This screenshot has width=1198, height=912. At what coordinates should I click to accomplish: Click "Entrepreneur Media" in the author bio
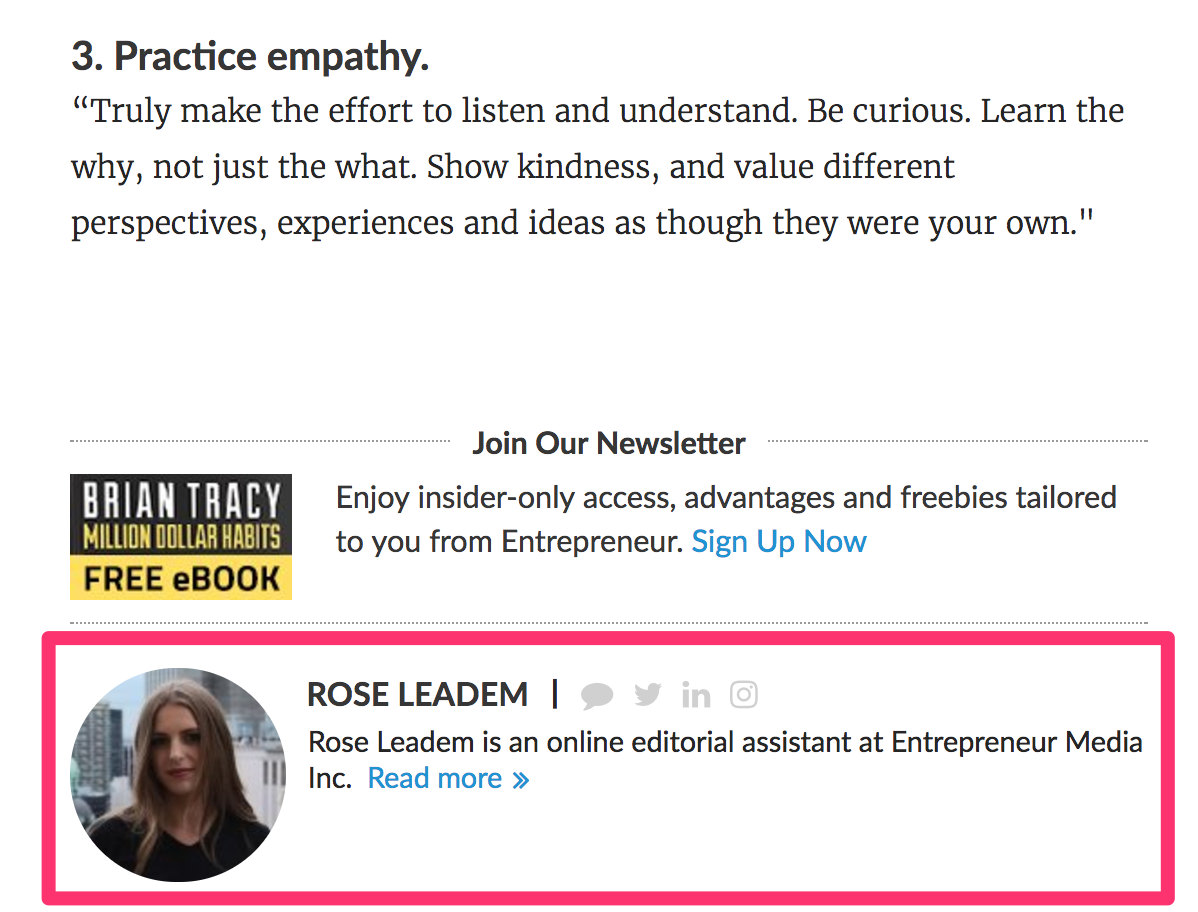click(1016, 743)
